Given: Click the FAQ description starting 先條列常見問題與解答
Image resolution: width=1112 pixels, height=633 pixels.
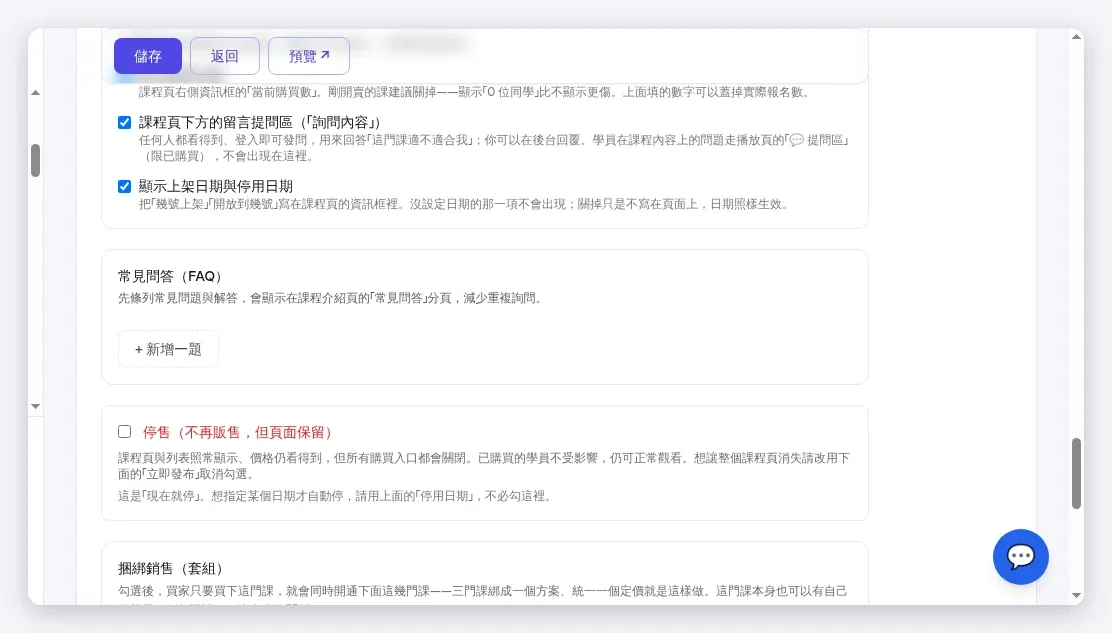Looking at the screenshot, I should 331,298.
